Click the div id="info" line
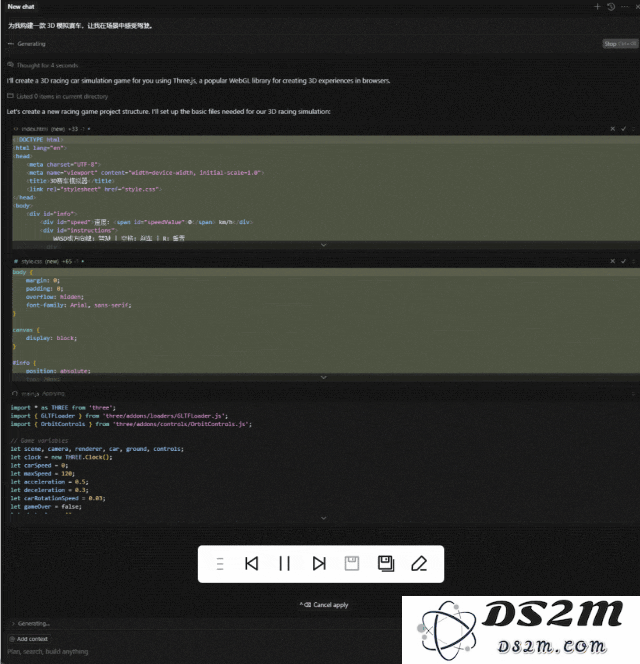The width and height of the screenshot is (640, 664). click(x=52, y=214)
